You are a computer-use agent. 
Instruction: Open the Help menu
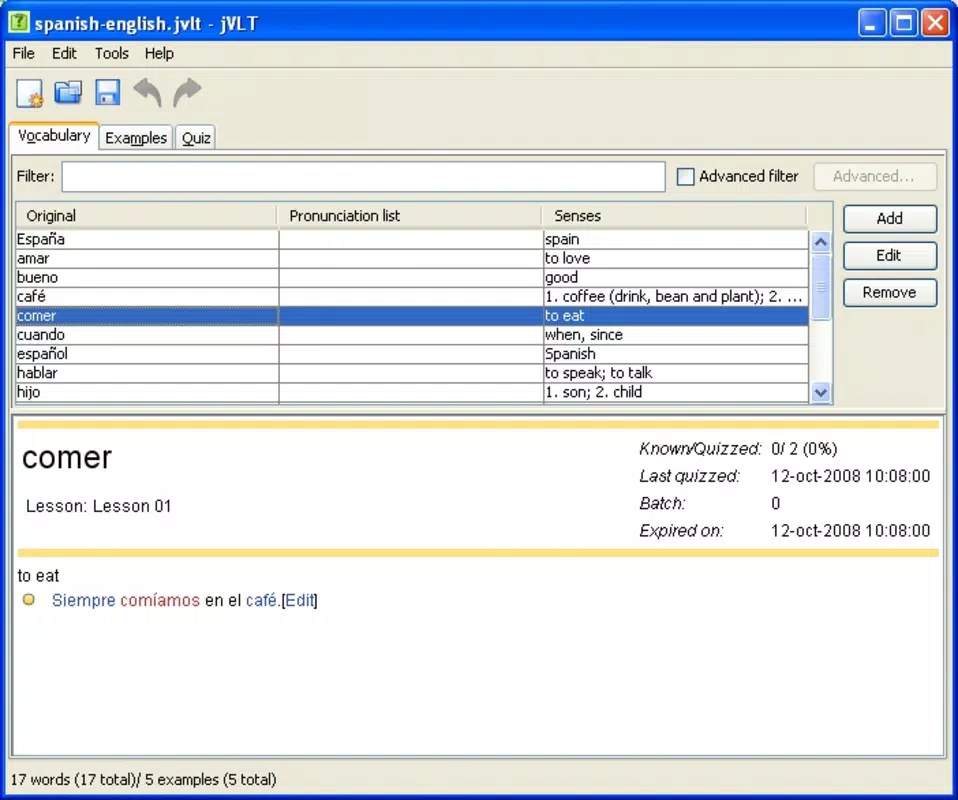(x=159, y=54)
